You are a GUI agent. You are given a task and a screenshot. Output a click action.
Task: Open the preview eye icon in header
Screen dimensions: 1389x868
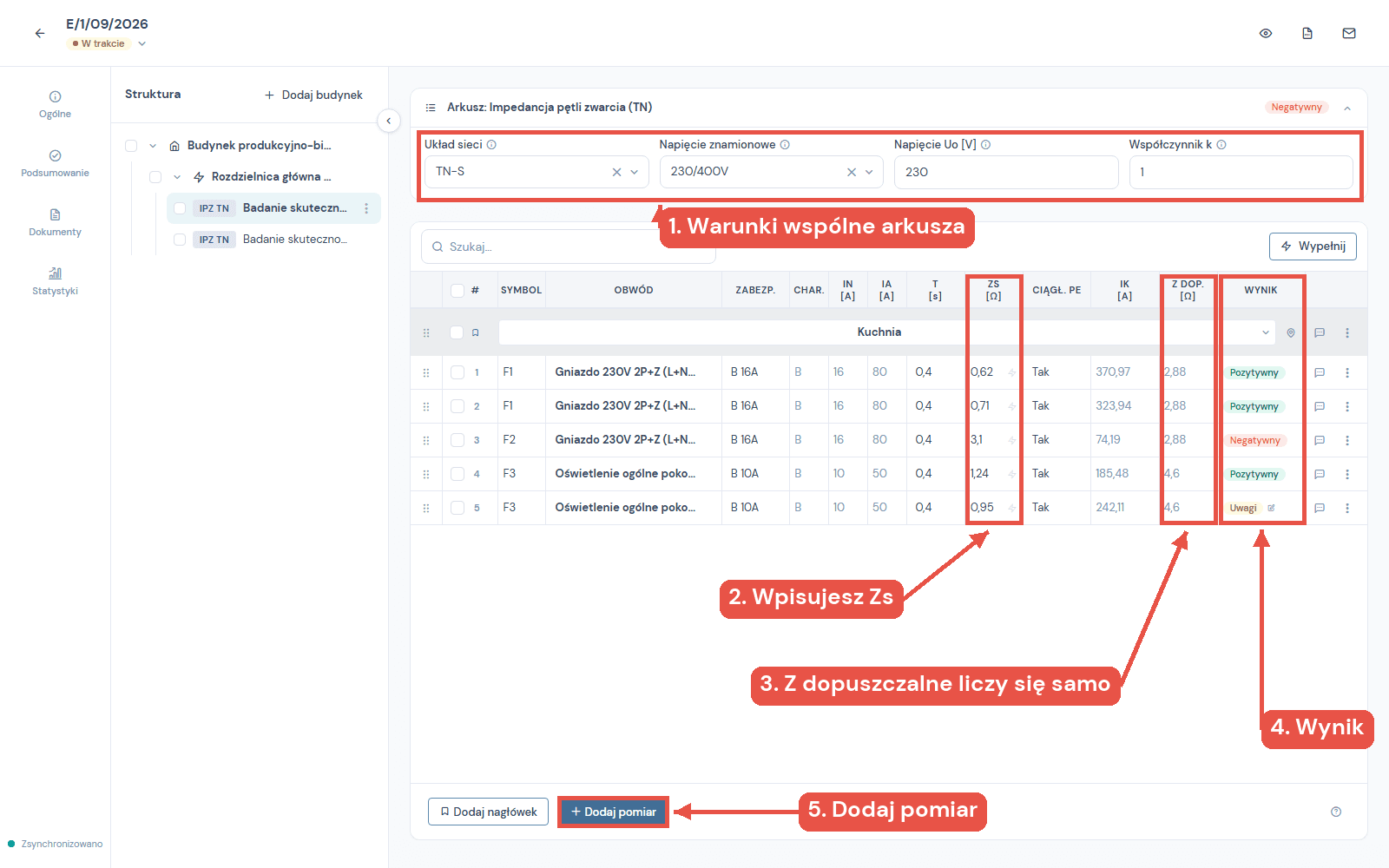pyautogui.click(x=1266, y=33)
